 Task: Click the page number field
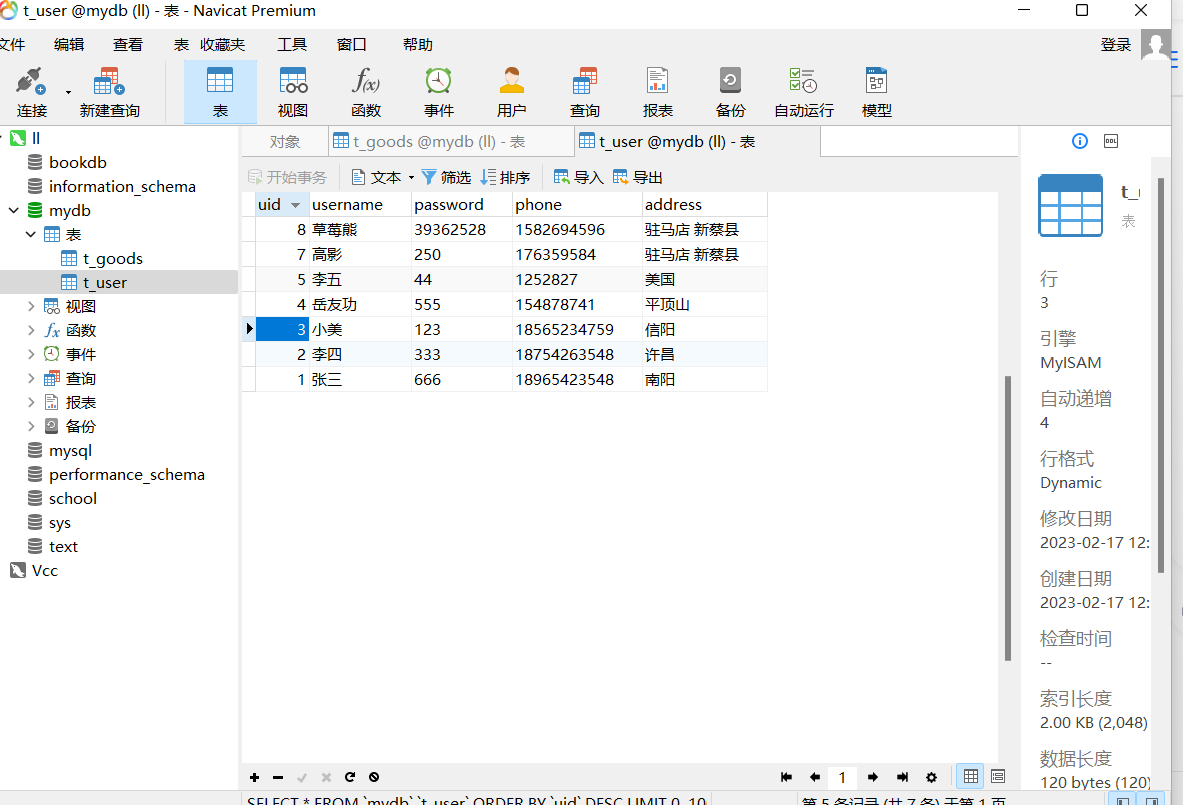[843, 777]
